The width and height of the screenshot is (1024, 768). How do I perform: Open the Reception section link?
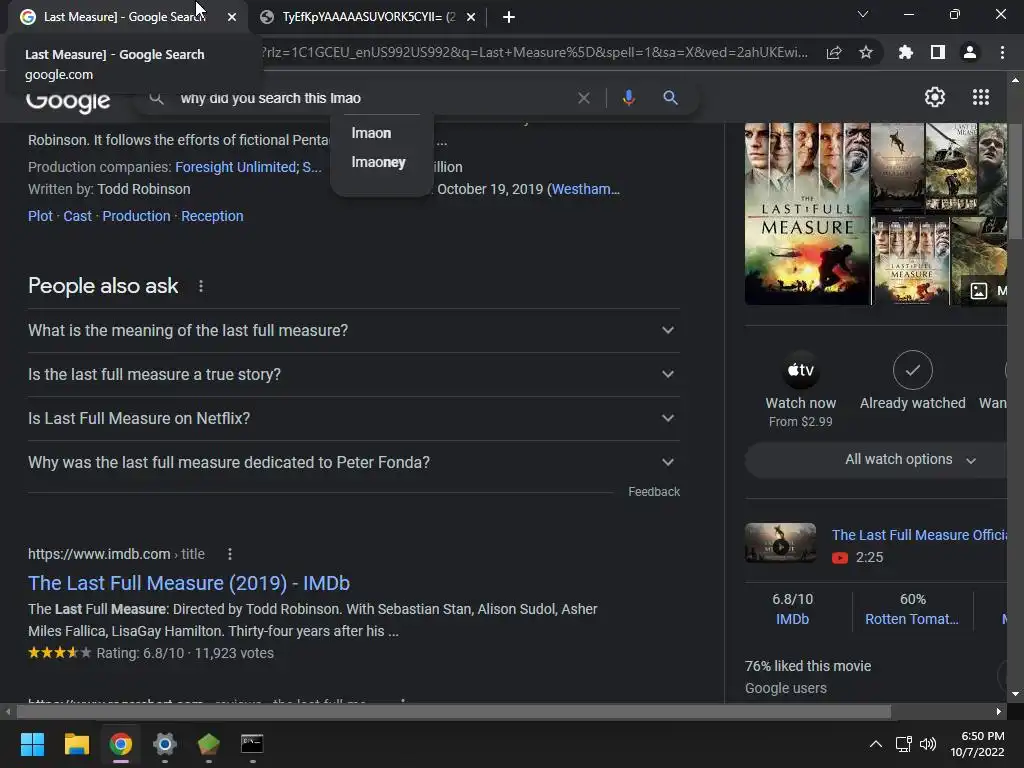pos(212,216)
